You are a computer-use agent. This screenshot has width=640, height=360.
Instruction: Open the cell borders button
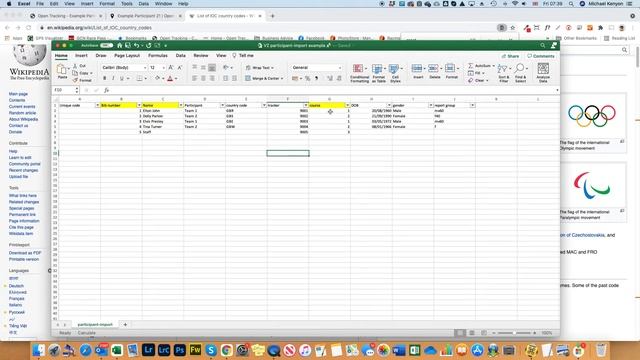tap(139, 78)
